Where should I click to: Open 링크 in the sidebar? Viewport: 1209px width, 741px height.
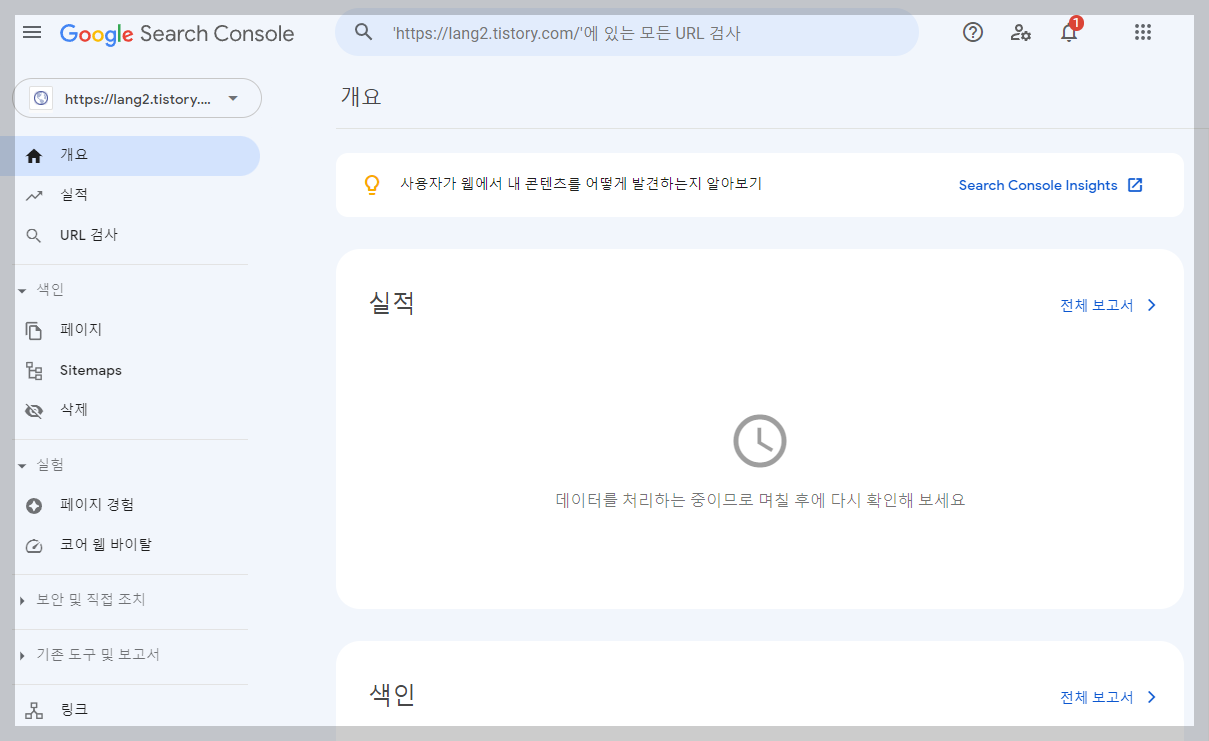coord(130,710)
